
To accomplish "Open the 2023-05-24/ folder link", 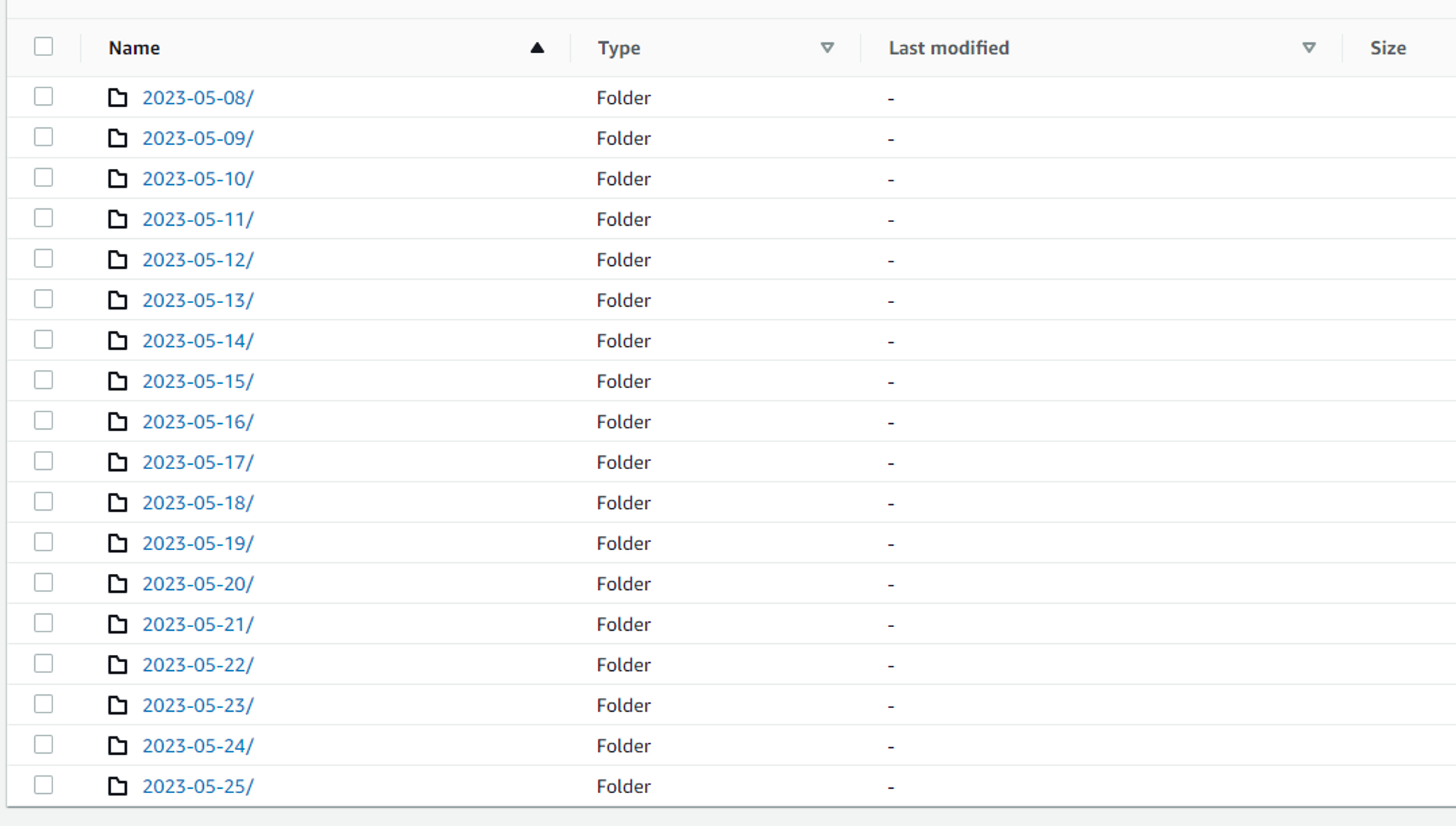I will pos(197,746).
